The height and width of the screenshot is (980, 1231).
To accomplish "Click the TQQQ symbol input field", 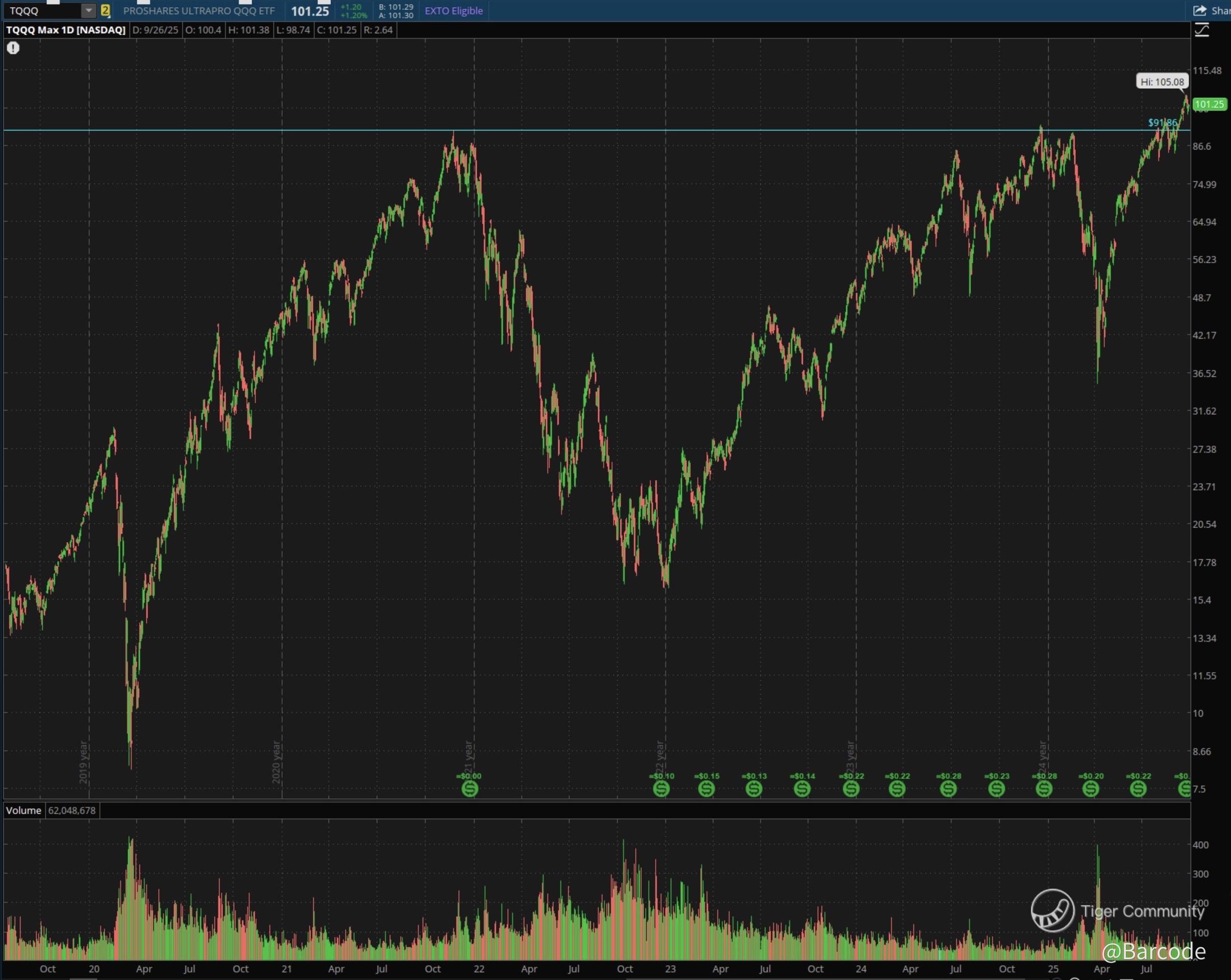I will [x=40, y=10].
